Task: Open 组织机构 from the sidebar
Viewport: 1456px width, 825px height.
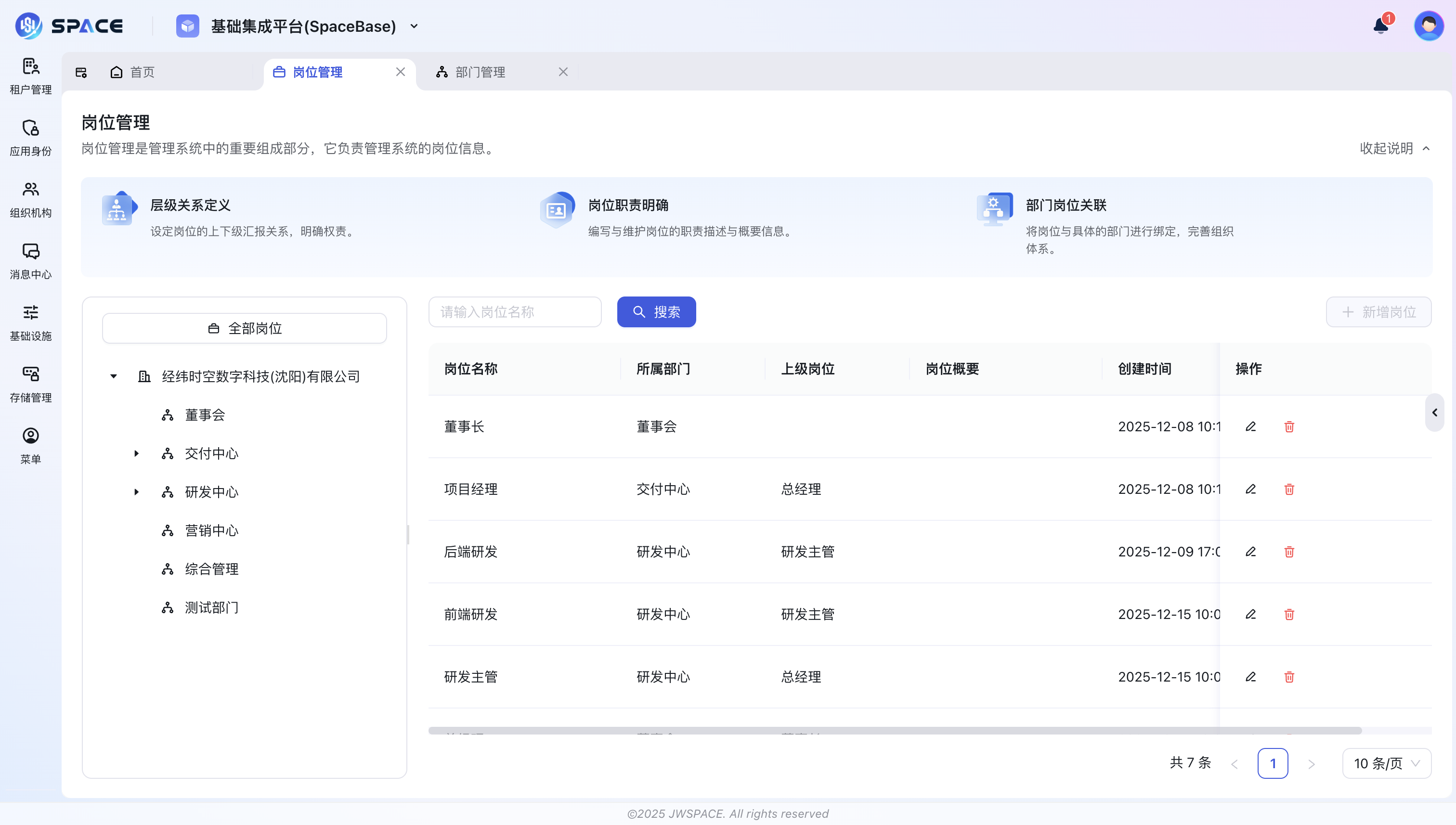Action: [30, 198]
